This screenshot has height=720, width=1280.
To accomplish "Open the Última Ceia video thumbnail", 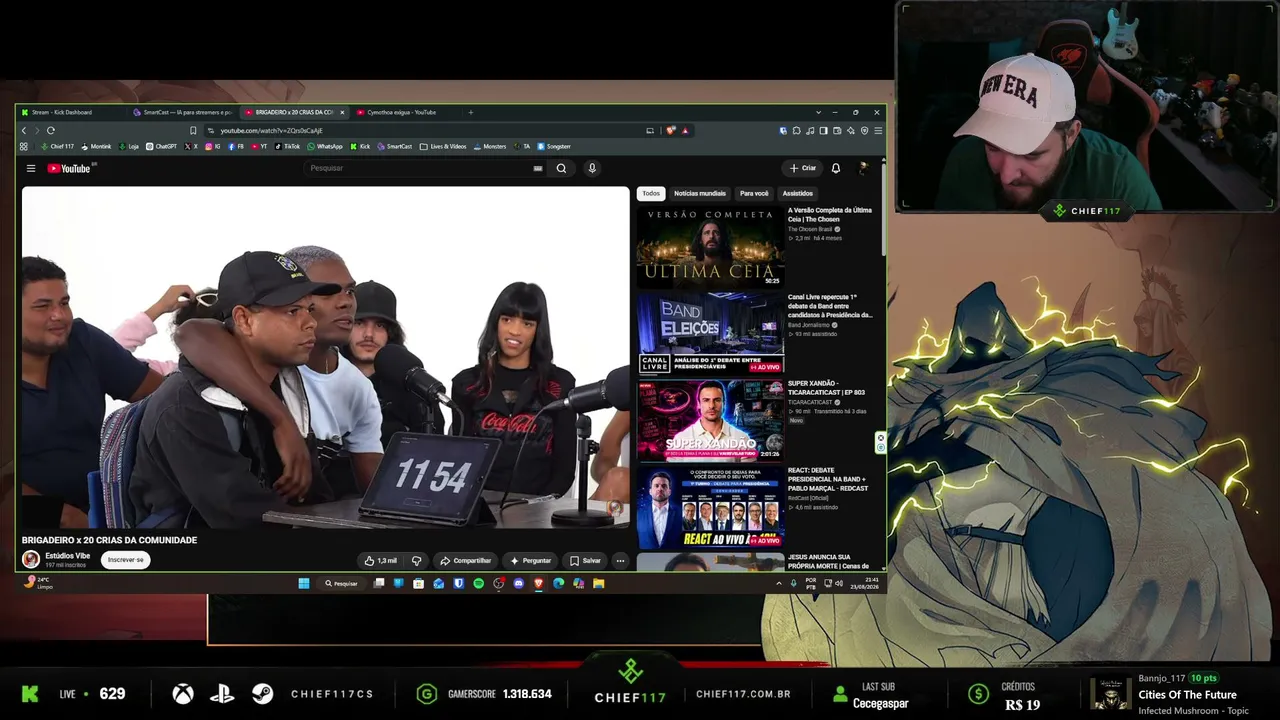I will coord(710,247).
